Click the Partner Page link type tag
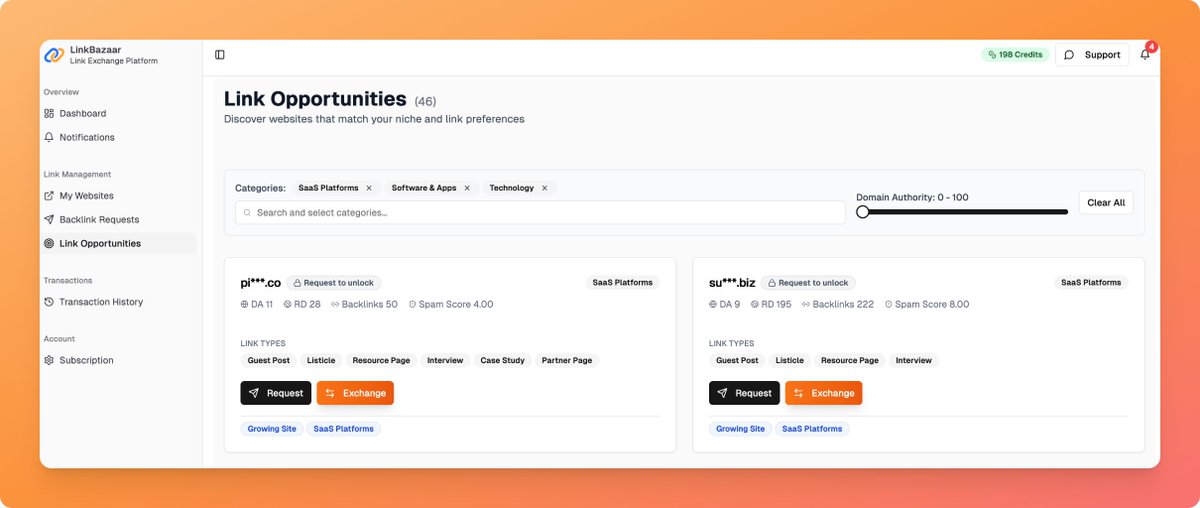The height and width of the screenshot is (508, 1200). click(x=567, y=360)
